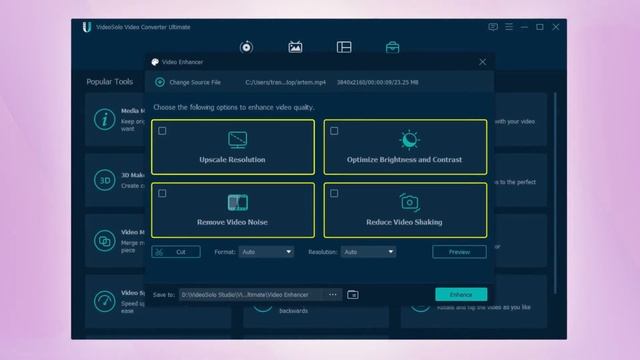This screenshot has width=640, height=360.
Task: Open the output folder icon
Action: pos(353,295)
